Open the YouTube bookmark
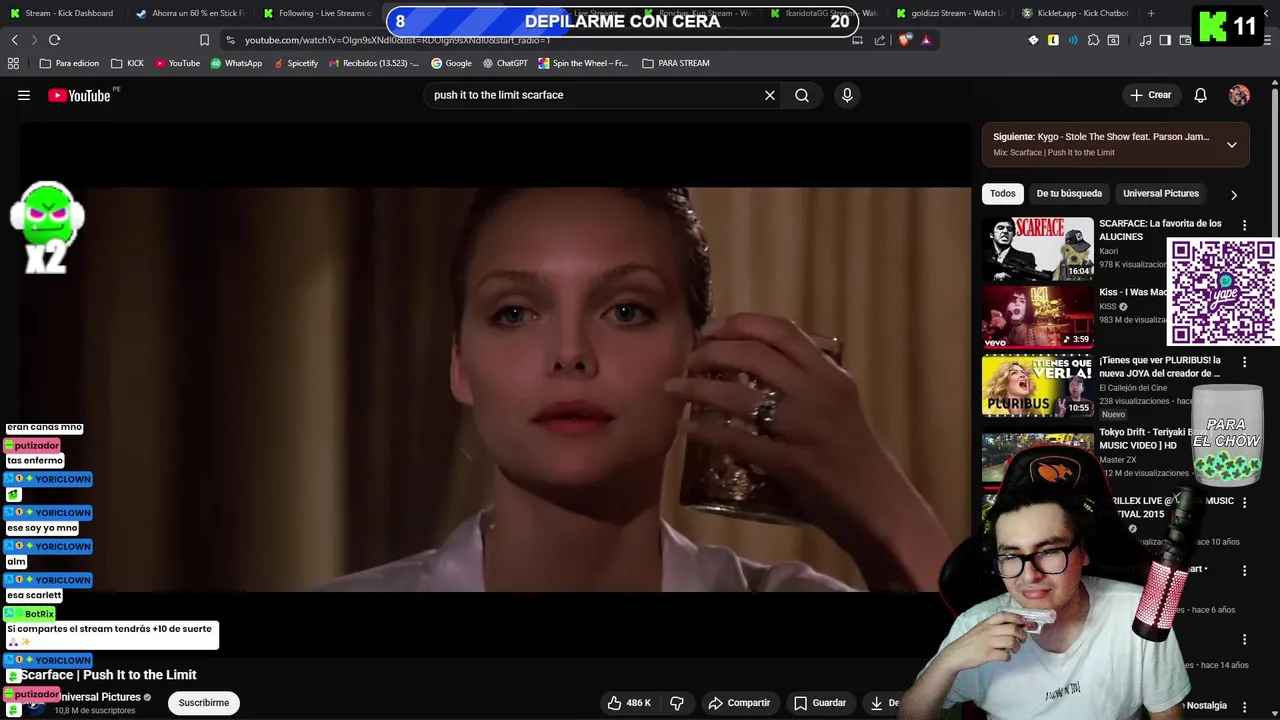1280x720 pixels. tap(177, 63)
